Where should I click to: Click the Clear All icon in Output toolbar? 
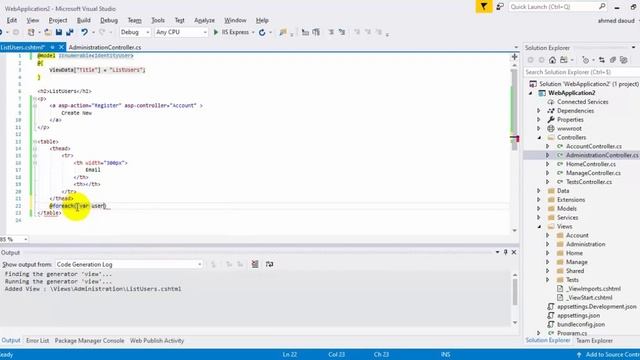tap(255, 264)
